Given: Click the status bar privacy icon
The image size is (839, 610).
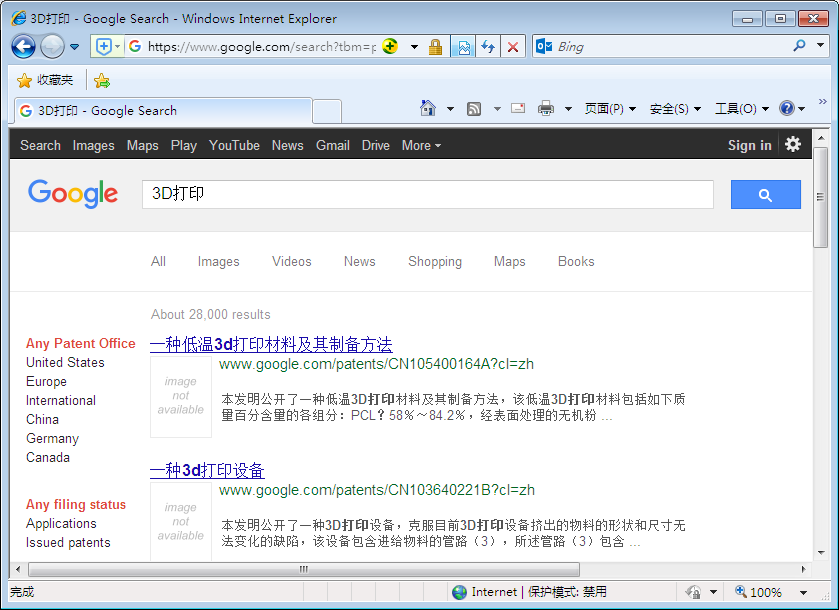Looking at the screenshot, I should click(693, 592).
